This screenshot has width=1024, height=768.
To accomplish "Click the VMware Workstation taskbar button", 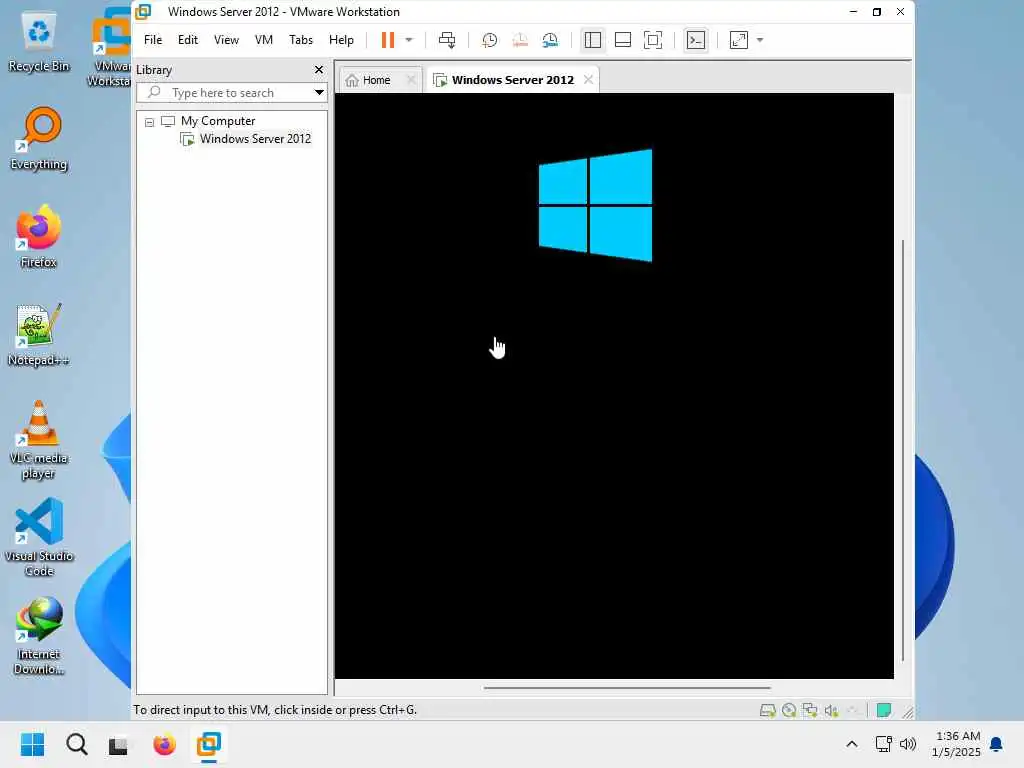I will [209, 744].
